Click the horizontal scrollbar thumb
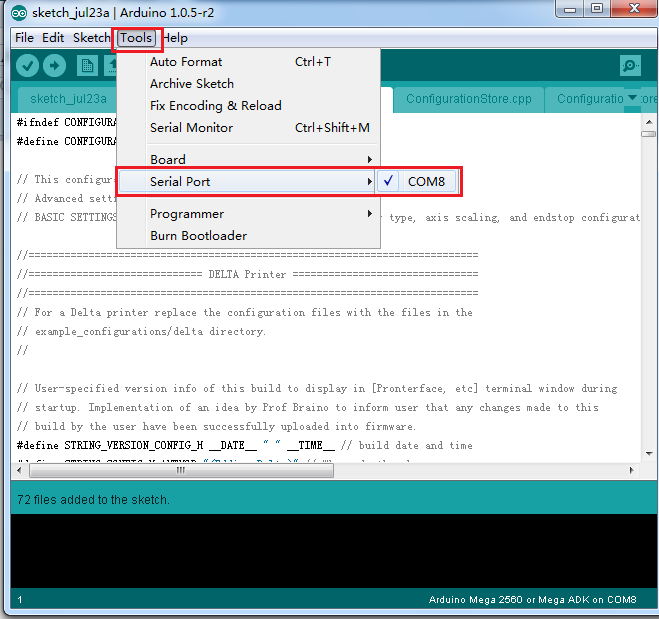This screenshot has width=659, height=619. point(182,470)
